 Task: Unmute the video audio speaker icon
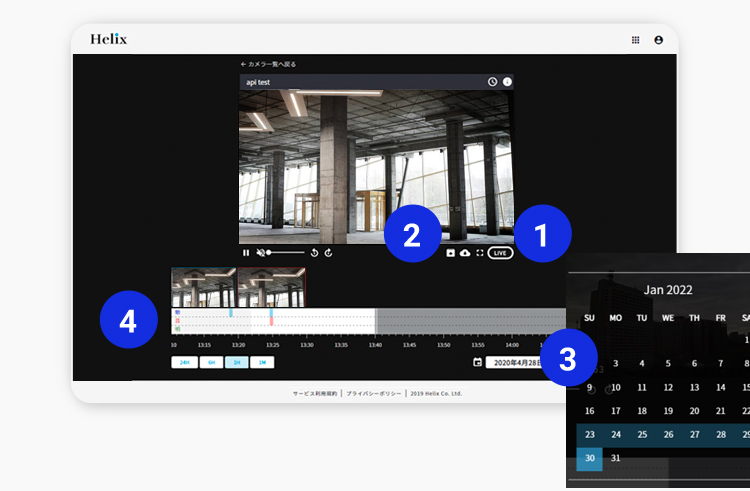coord(261,253)
